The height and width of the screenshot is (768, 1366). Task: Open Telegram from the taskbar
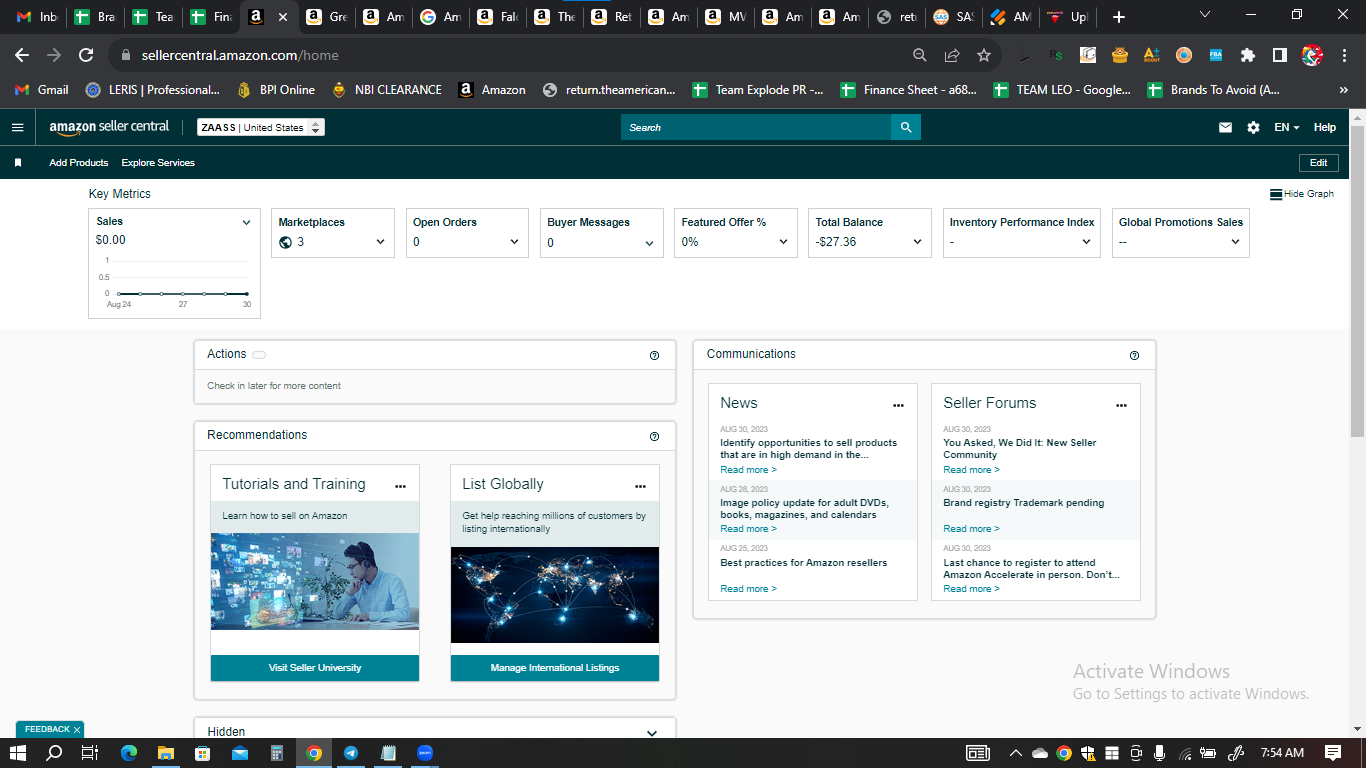[x=351, y=753]
